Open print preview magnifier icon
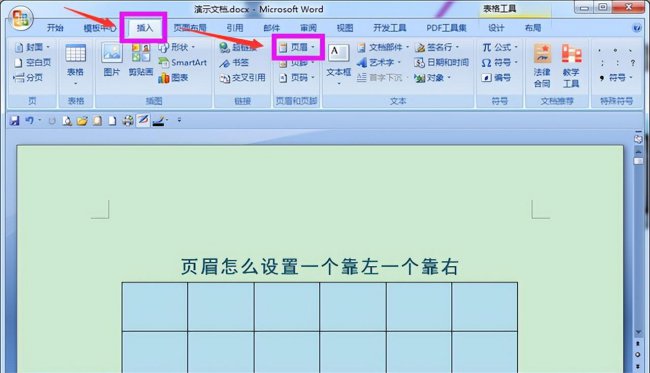The image size is (650, 373). pos(67,121)
